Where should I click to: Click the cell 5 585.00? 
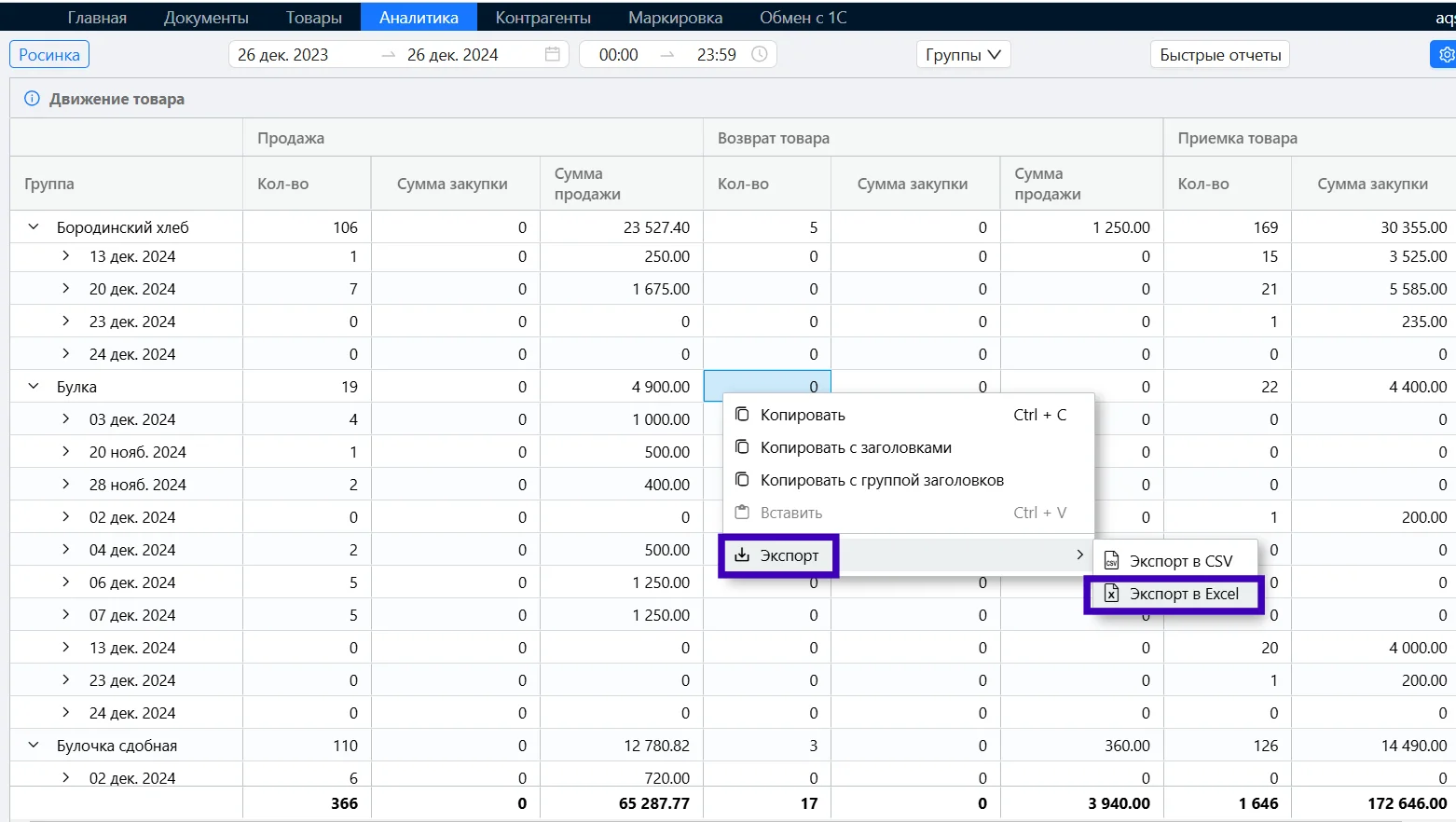pos(1374,289)
